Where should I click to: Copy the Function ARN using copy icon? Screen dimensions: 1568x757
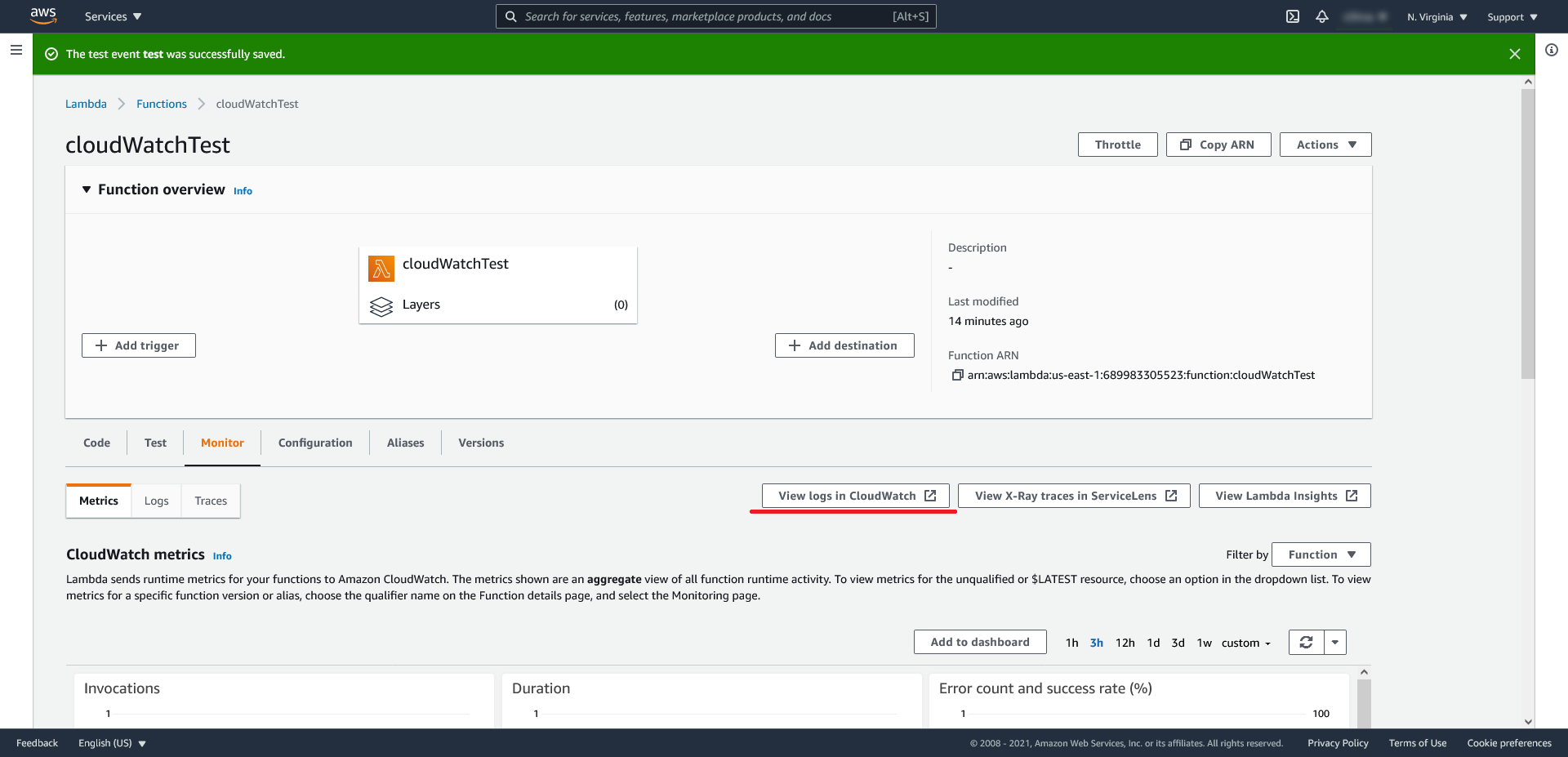(x=957, y=375)
